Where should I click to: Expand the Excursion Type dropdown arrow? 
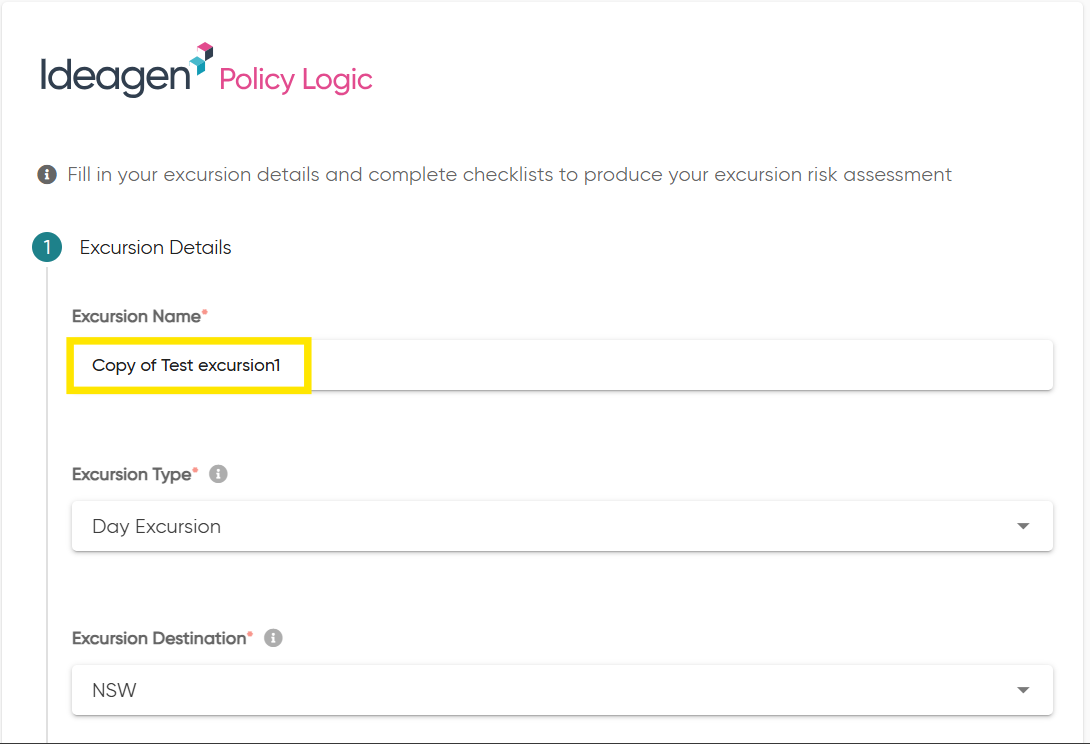pos(1023,526)
